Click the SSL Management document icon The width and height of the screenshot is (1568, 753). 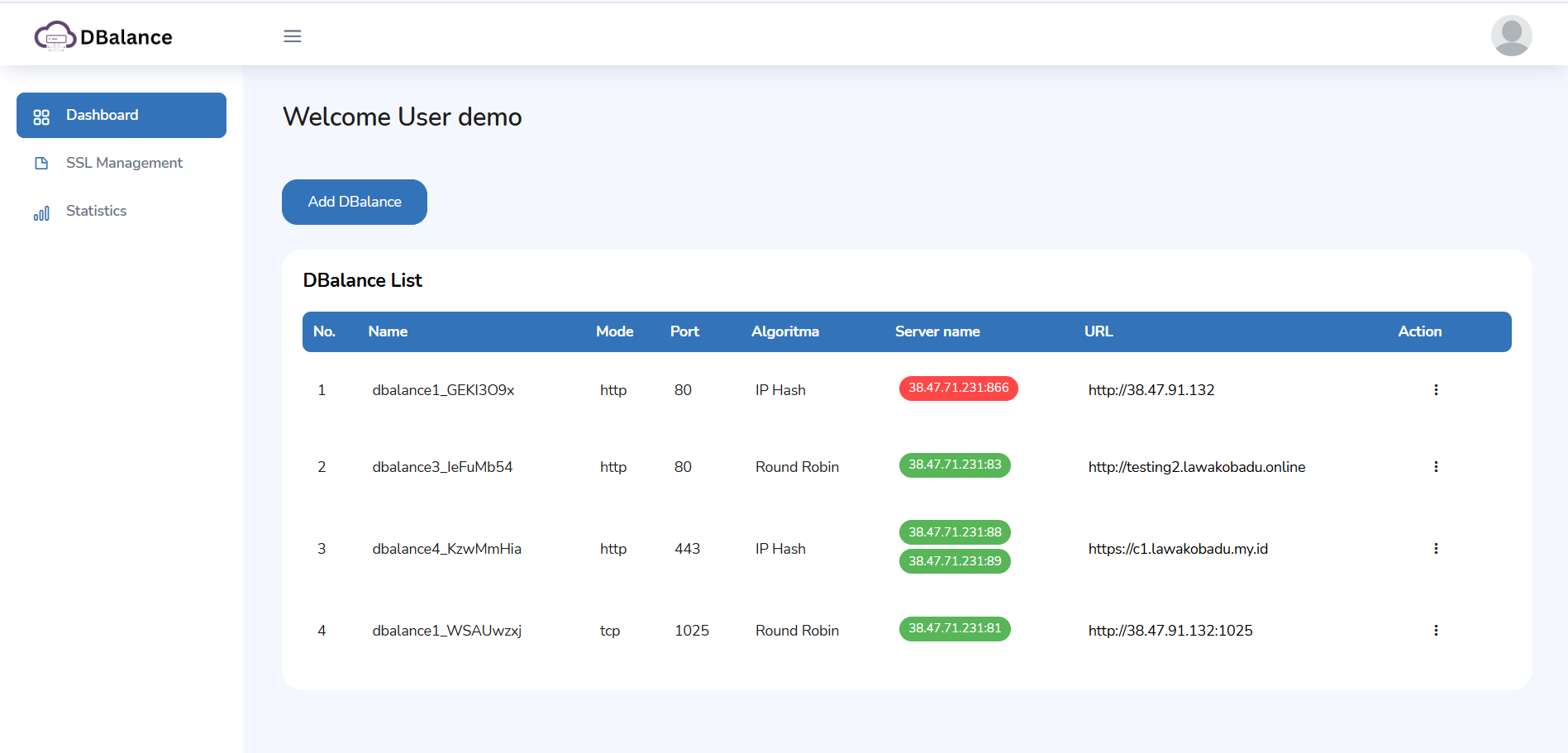41,164
